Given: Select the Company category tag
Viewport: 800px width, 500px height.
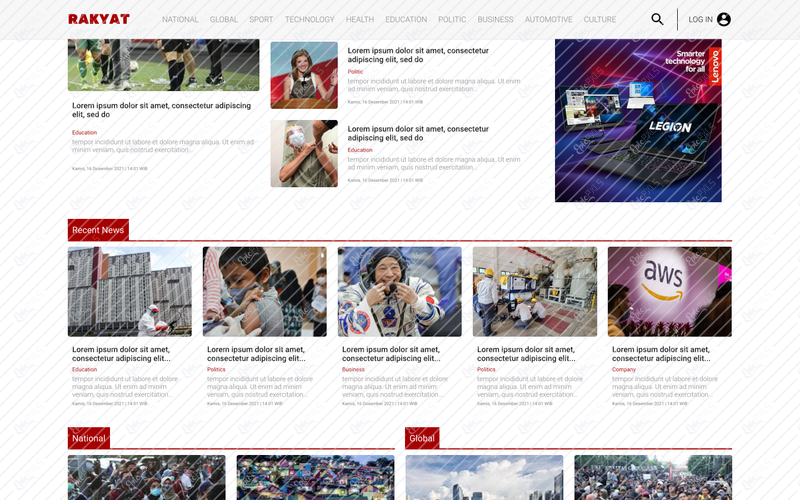Looking at the screenshot, I should pyautogui.click(x=623, y=369).
